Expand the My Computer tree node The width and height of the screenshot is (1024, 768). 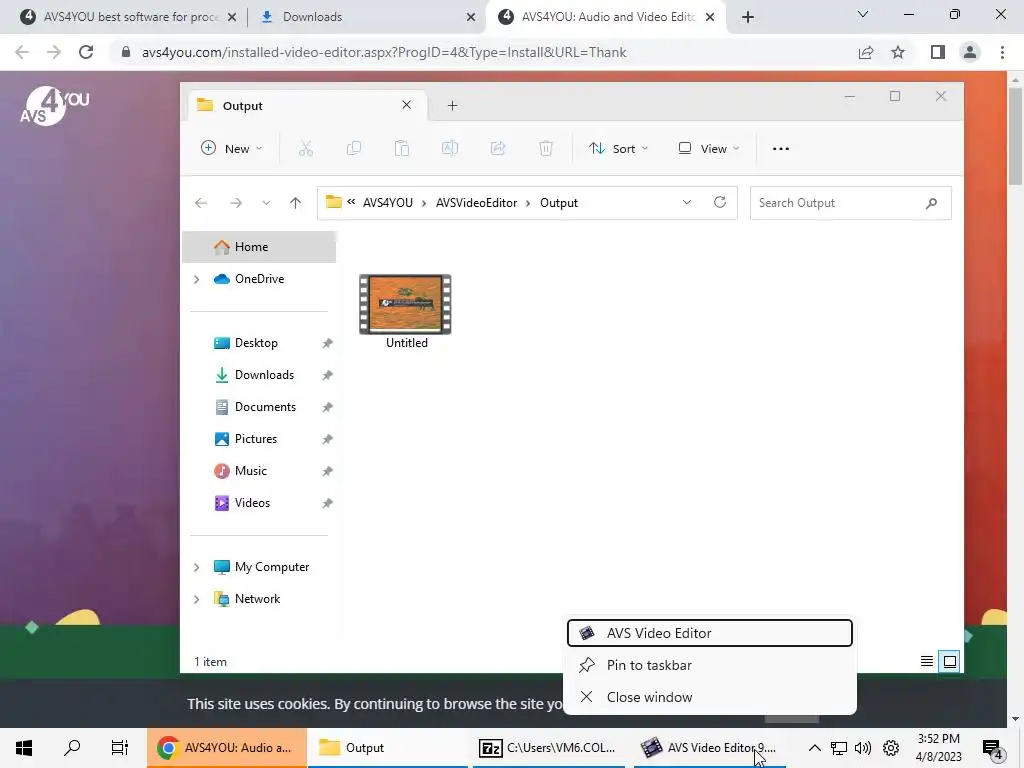pyautogui.click(x=197, y=568)
